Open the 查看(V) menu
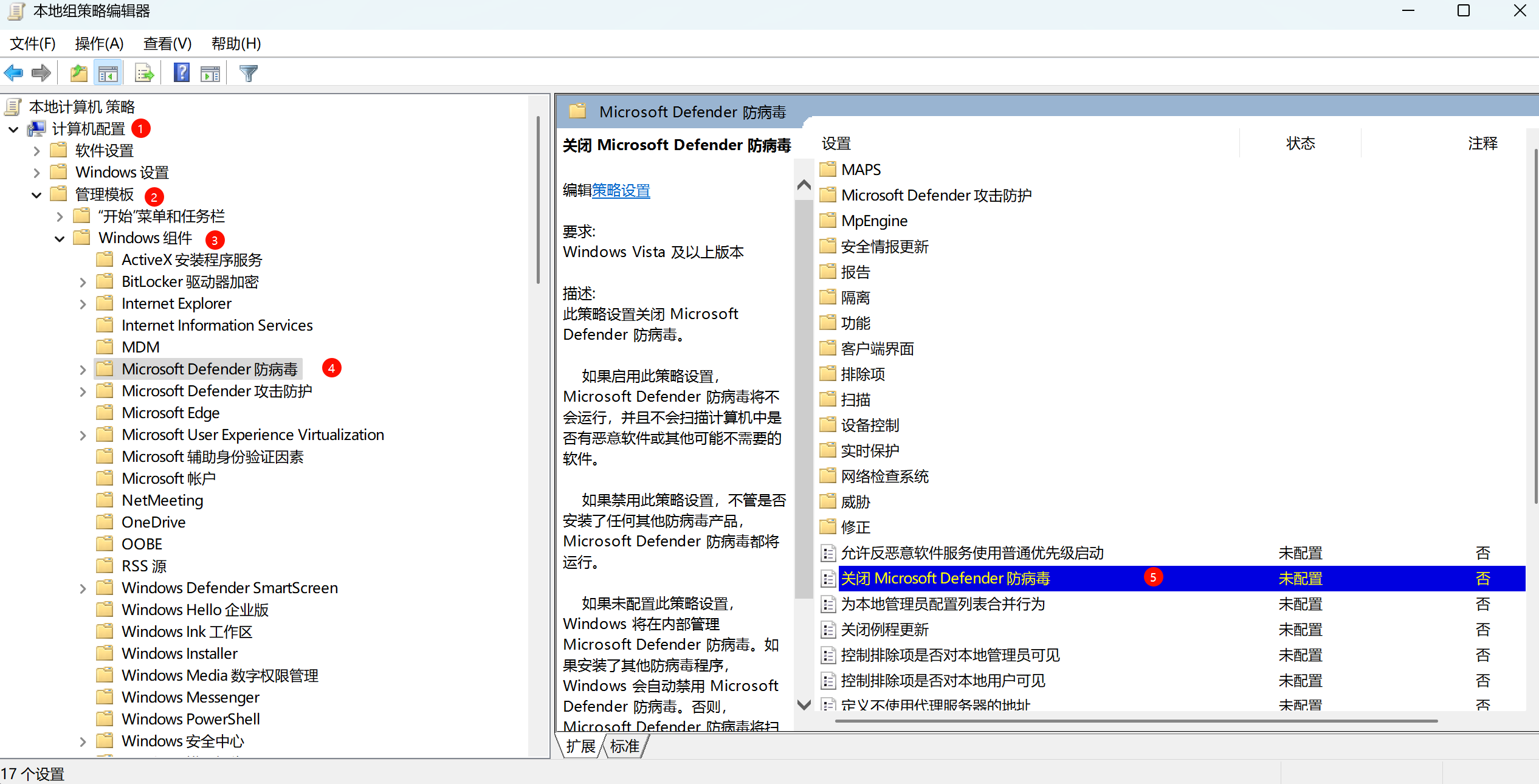The width and height of the screenshot is (1539, 784). click(x=167, y=44)
